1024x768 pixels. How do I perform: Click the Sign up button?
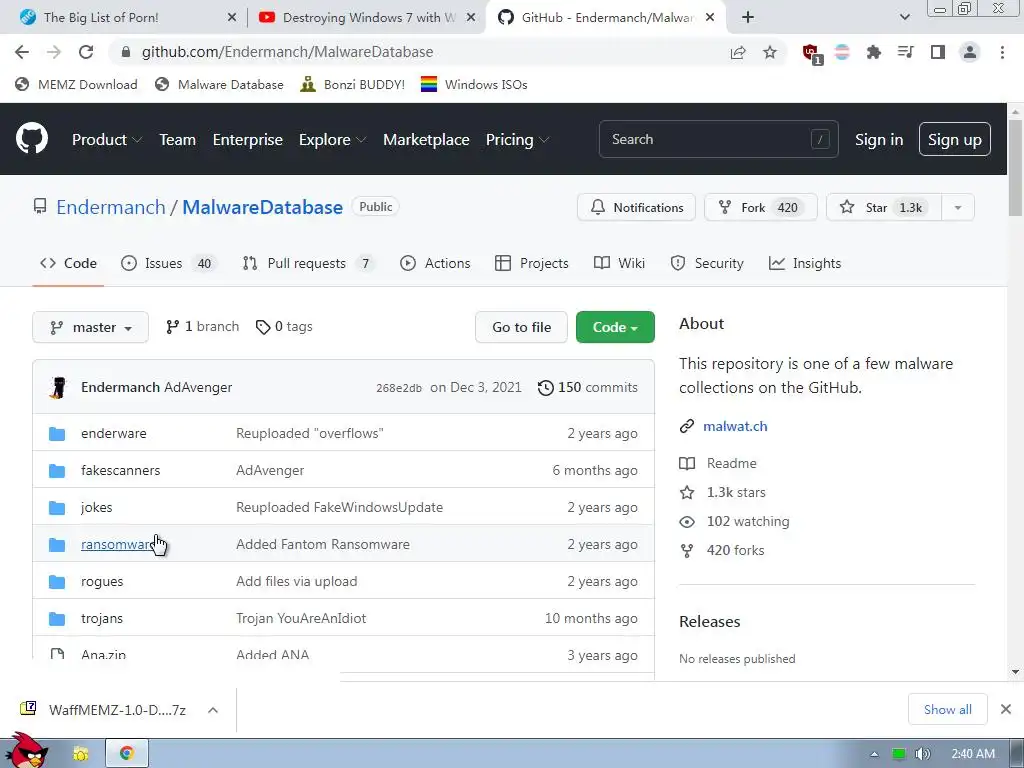954,139
